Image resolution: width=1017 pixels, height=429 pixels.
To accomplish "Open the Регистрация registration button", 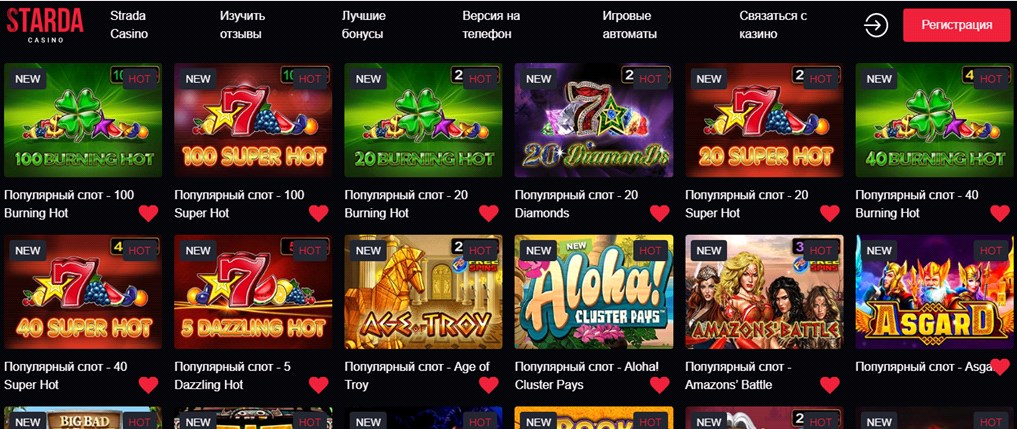I will (957, 25).
